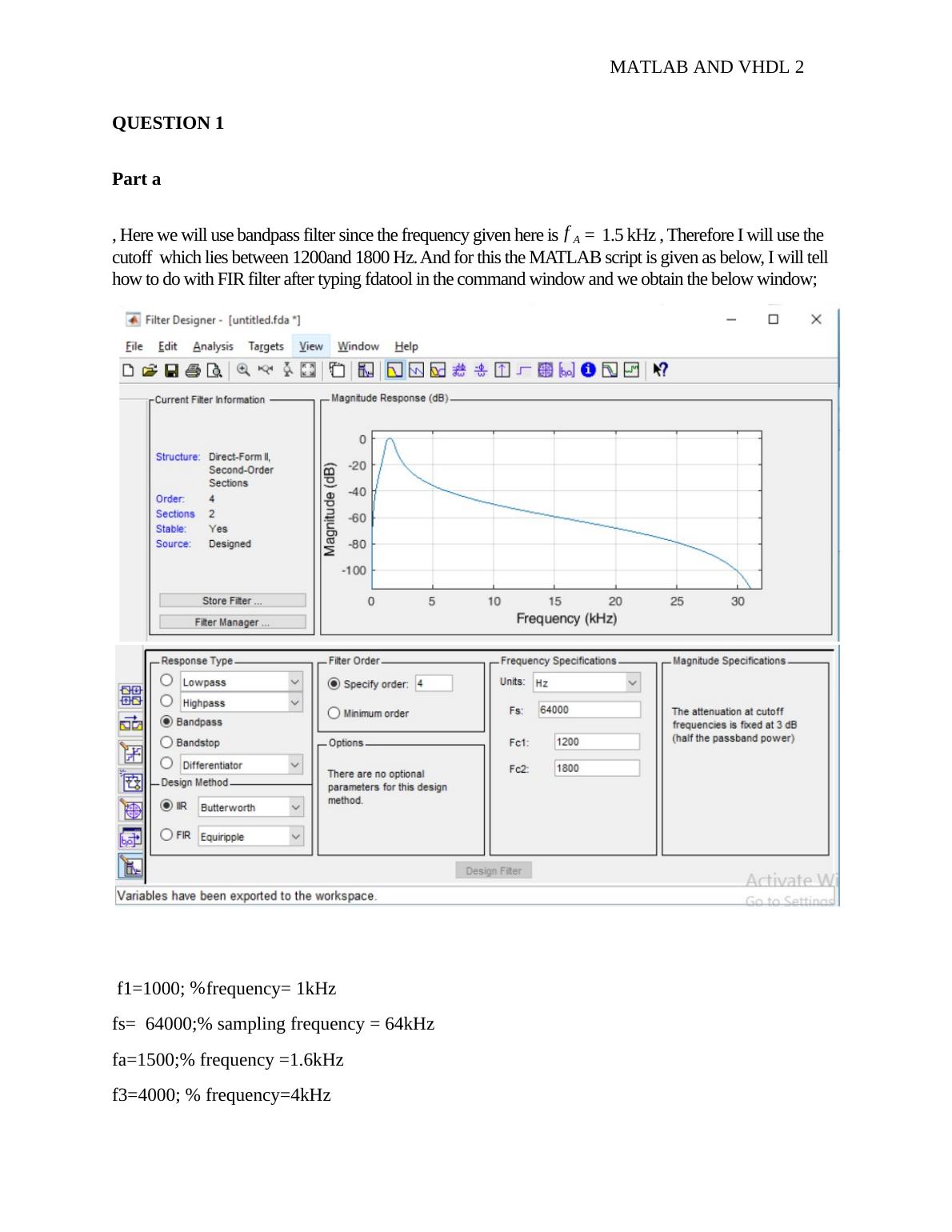
Task: Select the Magnitude Response toolbar icon
Action: (x=394, y=370)
